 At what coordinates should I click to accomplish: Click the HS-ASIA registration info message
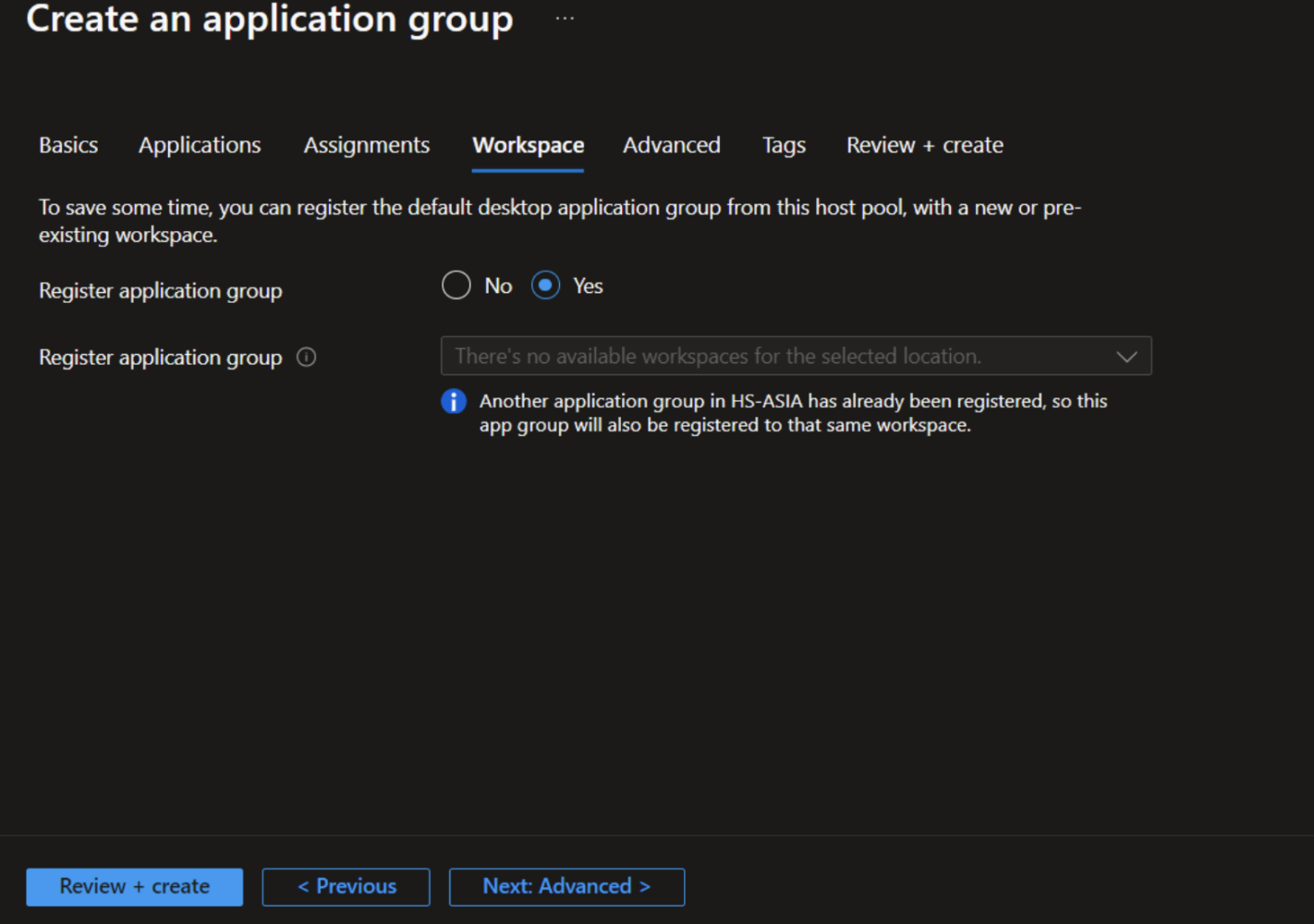(x=793, y=412)
